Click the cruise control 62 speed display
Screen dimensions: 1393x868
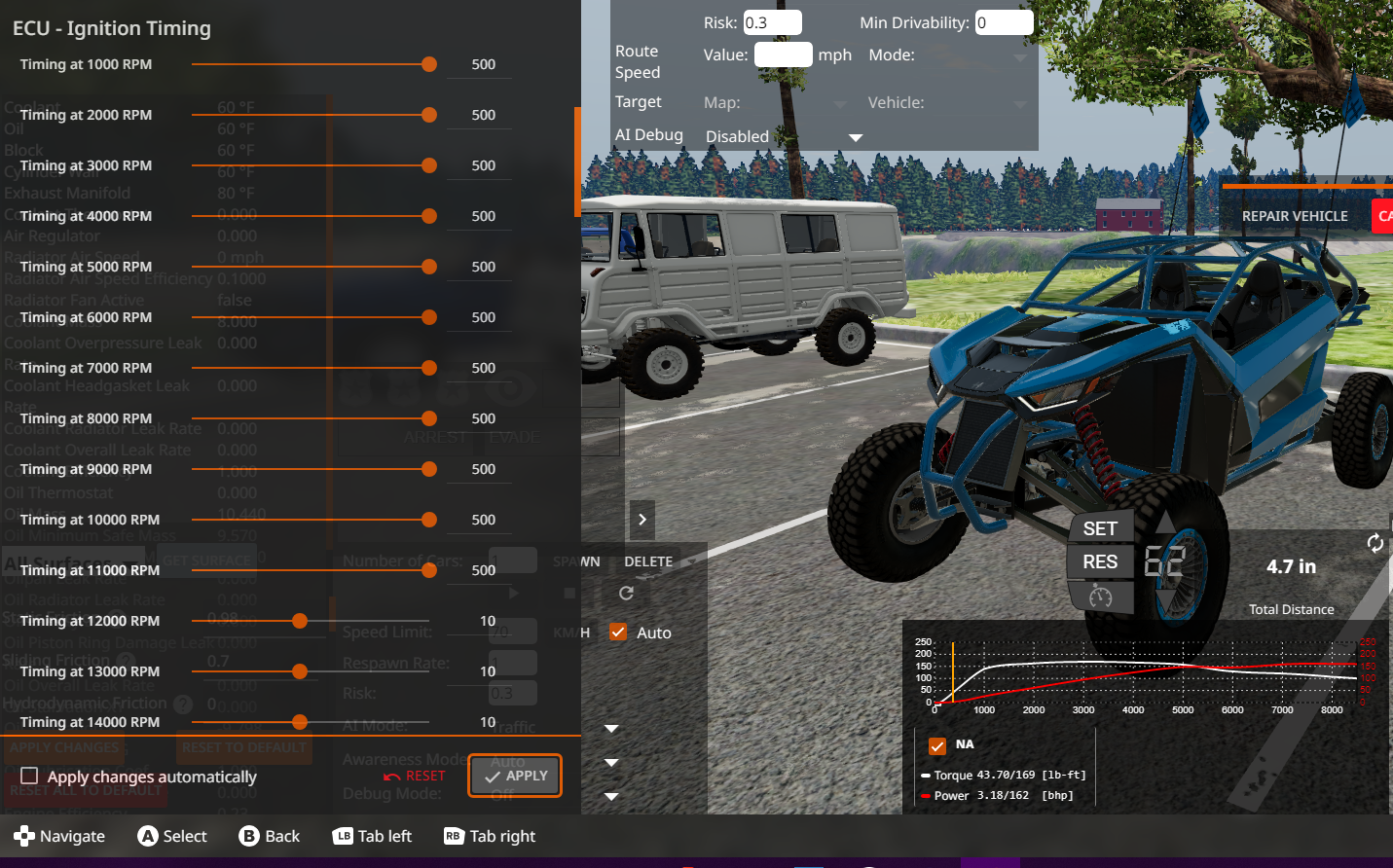(1164, 561)
